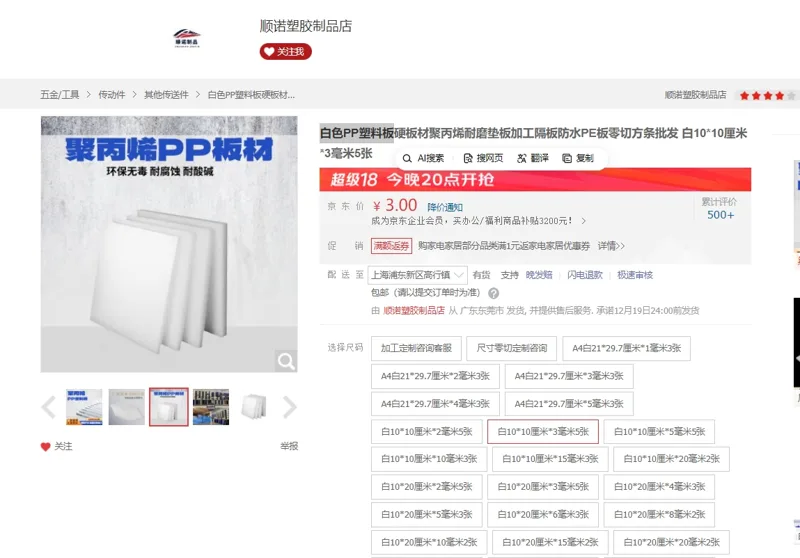Click the shipping help question mark icon
800x558 pixels.
pyautogui.click(x=493, y=293)
